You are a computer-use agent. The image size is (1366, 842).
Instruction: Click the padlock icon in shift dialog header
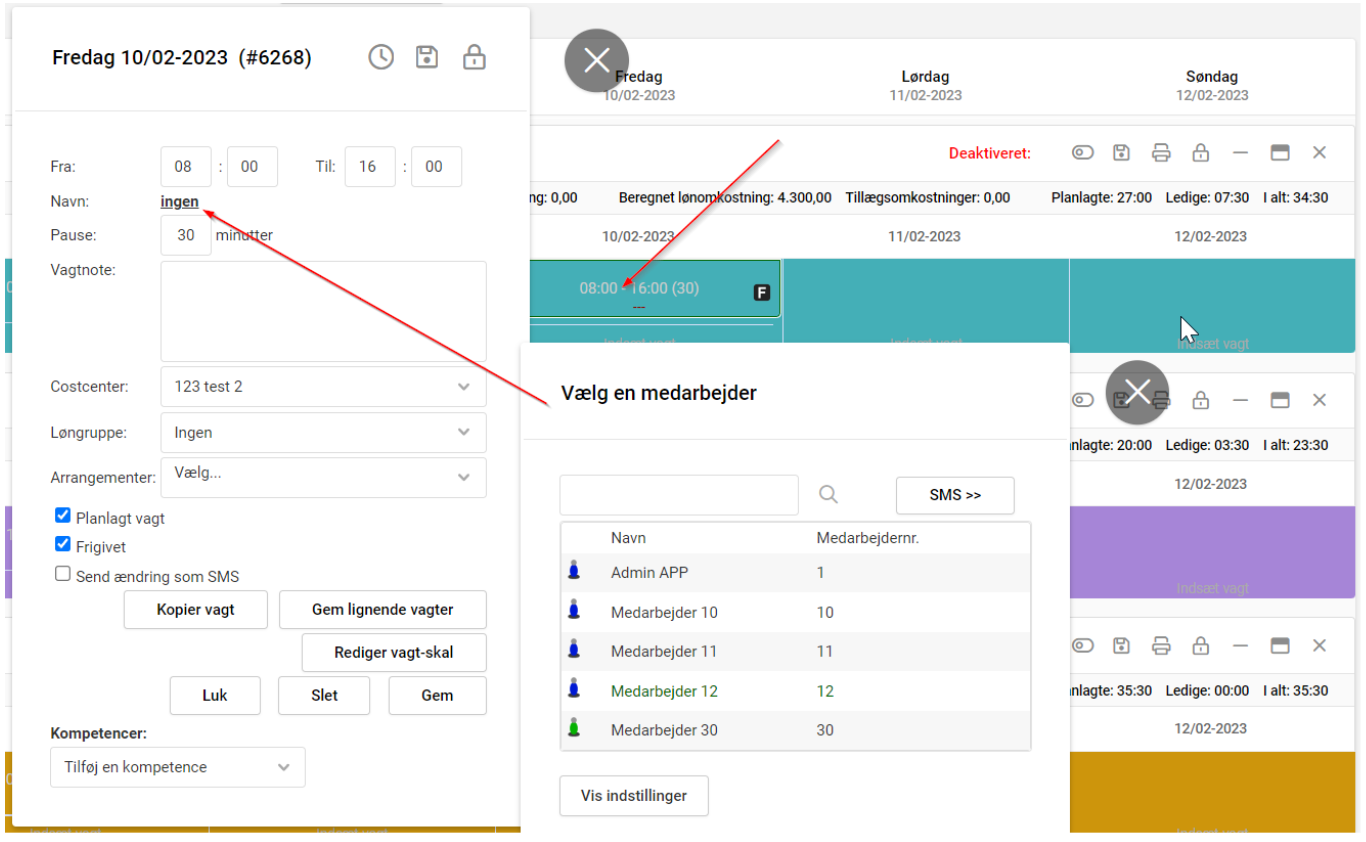point(474,58)
